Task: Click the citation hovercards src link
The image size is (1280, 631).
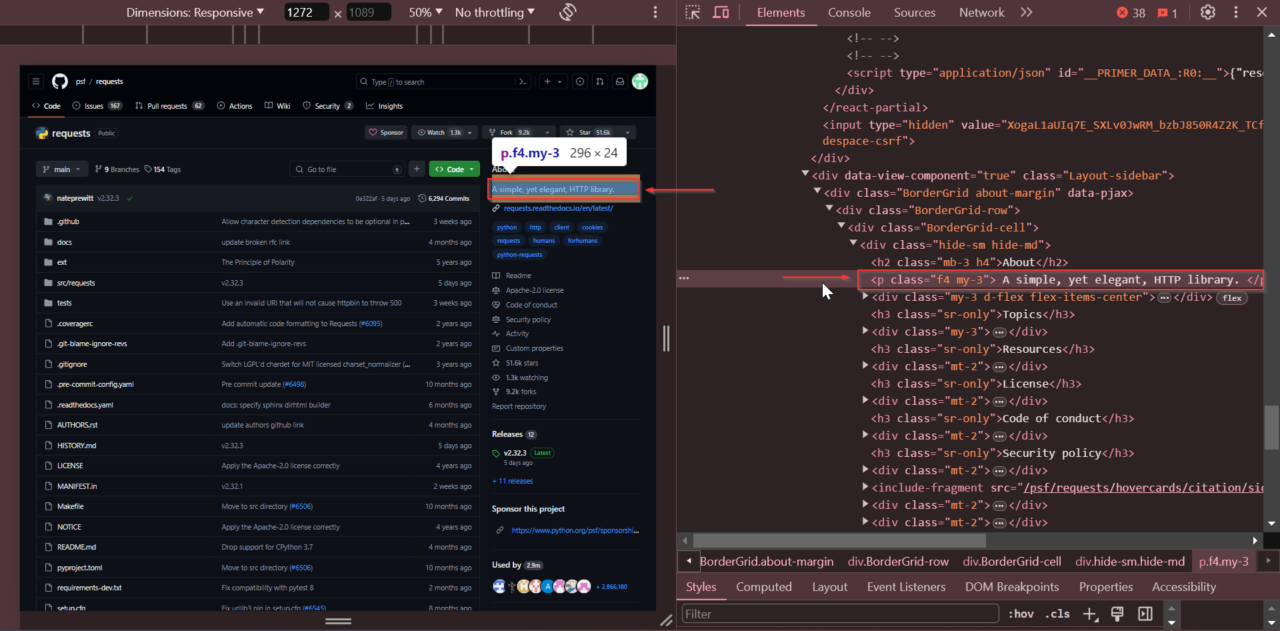Action: pos(1143,488)
